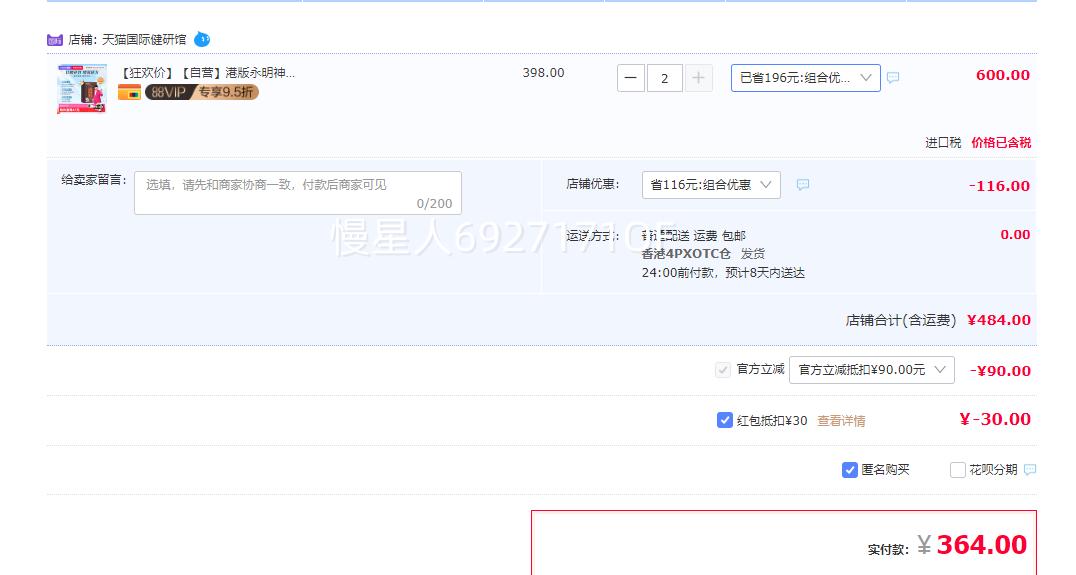Open the 查看详情 link for red packet
The image size is (1076, 575).
point(841,421)
